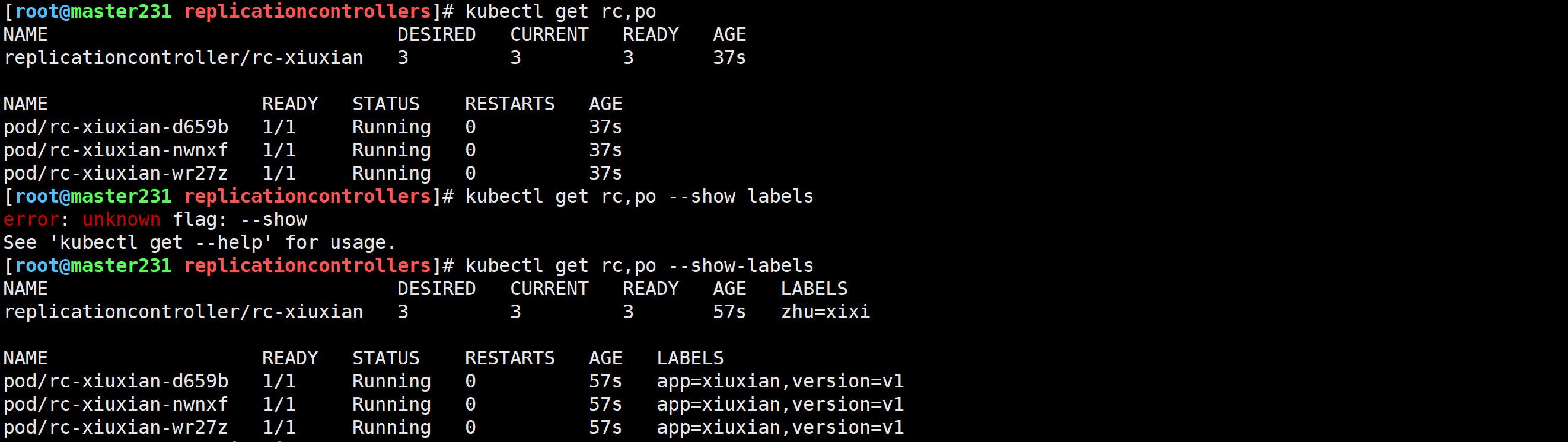Click 'Running' status of d659b in first table
The image size is (1568, 442).
391,127
